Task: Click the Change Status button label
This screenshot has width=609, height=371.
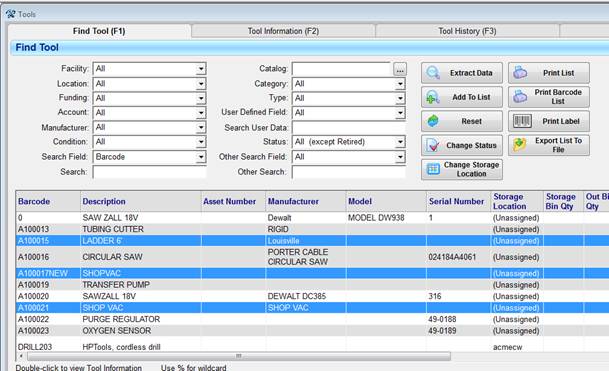Action: pos(471,145)
